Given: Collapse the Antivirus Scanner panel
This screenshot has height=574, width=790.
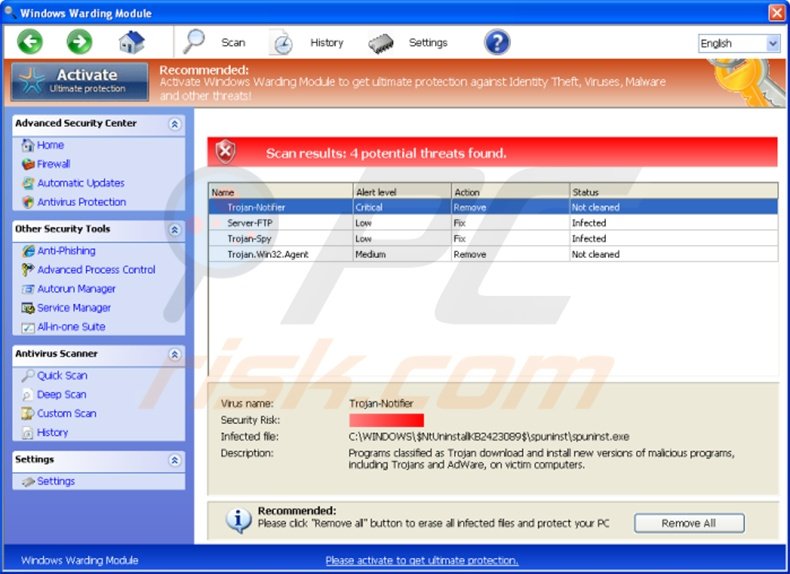Looking at the screenshot, I should (x=175, y=354).
